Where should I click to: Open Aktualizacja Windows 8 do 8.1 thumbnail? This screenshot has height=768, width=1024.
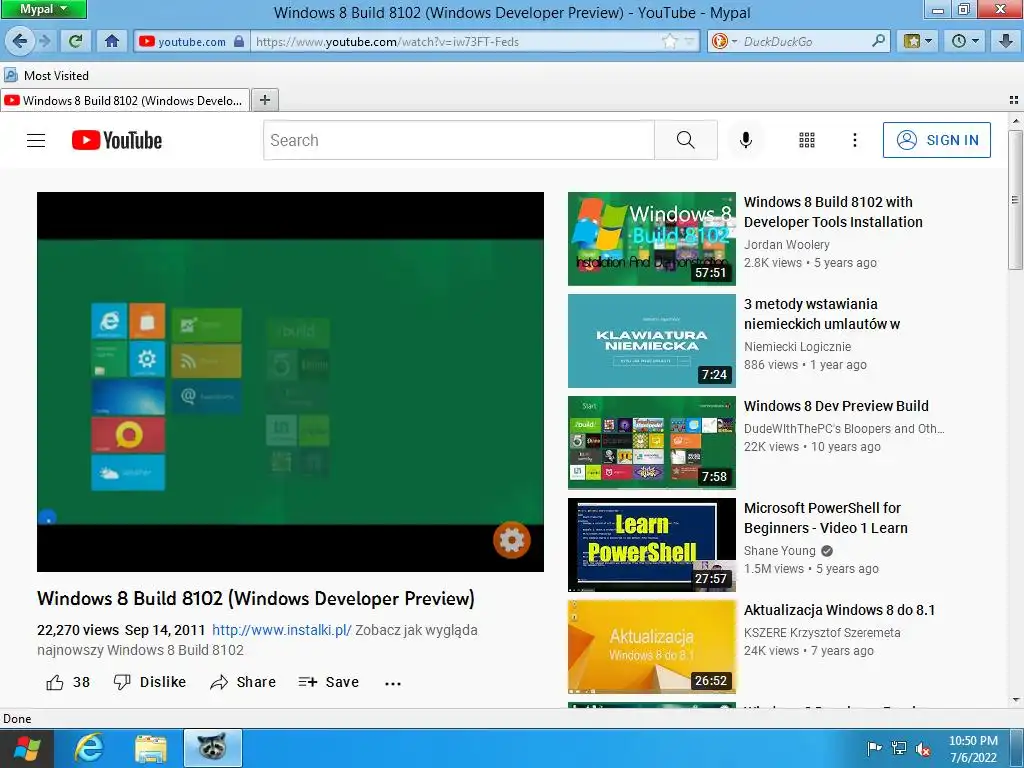(x=652, y=647)
